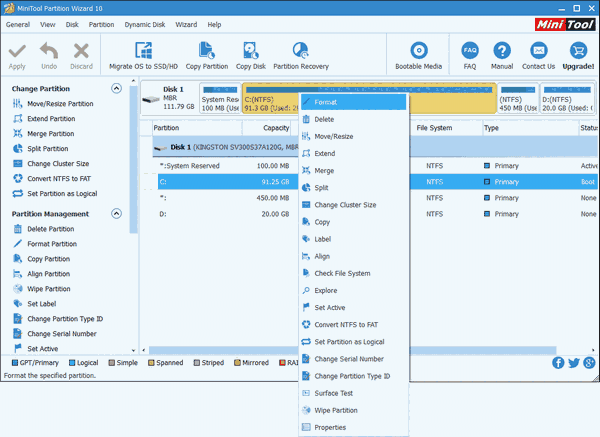This screenshot has height=437, width=600.
Task: Choose Format in the context menu
Action: click(x=326, y=102)
